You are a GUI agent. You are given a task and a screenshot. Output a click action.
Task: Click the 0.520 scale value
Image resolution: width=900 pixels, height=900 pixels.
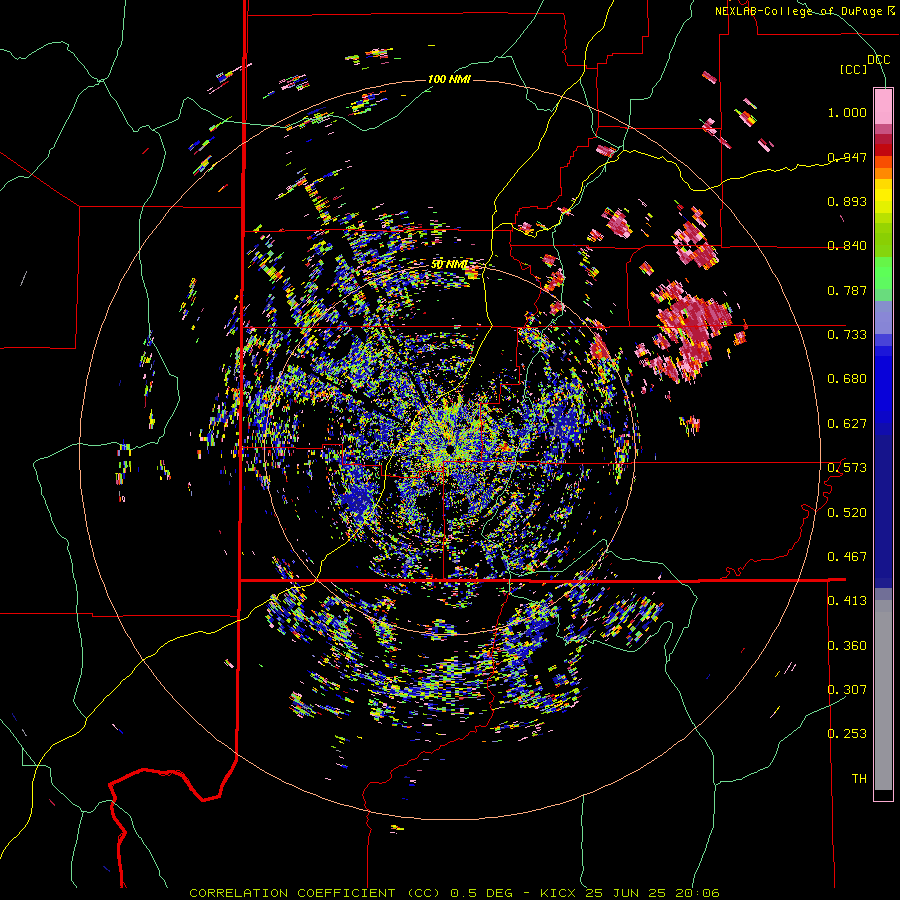tap(847, 513)
